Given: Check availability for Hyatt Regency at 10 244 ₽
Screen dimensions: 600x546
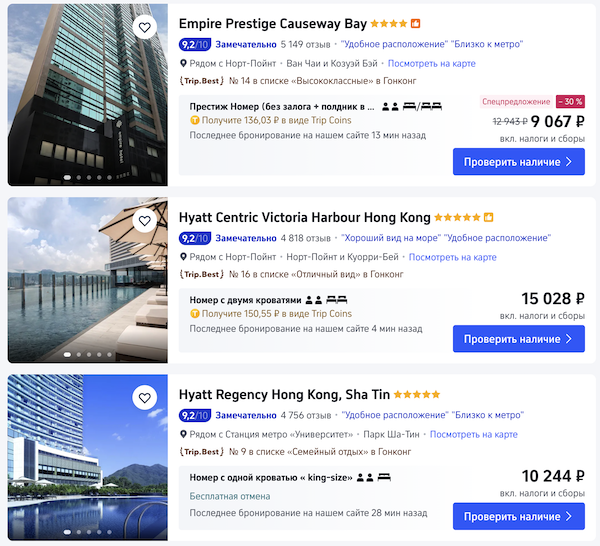Looking at the screenshot, I should [x=518, y=517].
